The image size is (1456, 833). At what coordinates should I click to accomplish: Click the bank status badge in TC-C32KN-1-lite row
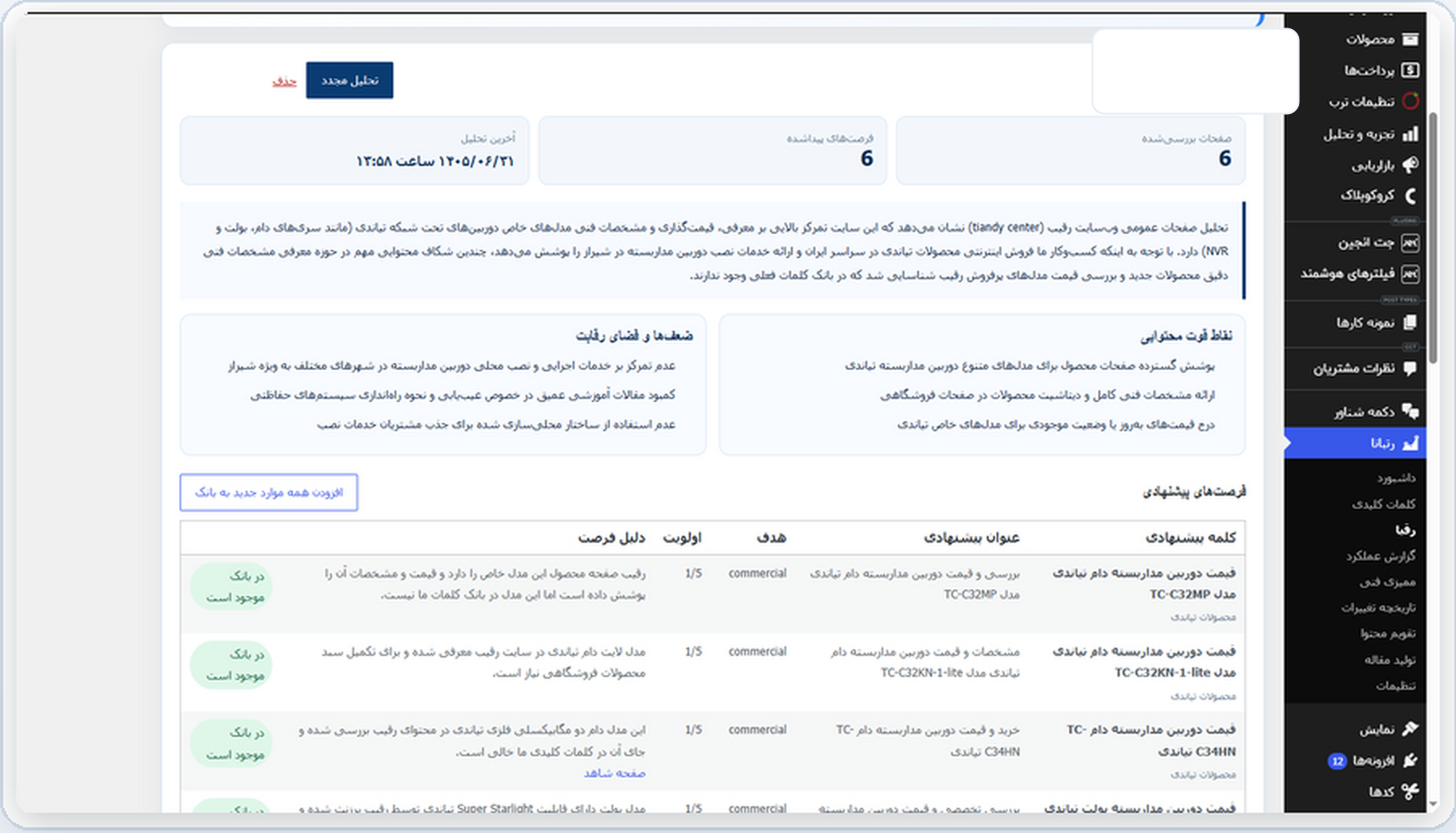pos(231,665)
